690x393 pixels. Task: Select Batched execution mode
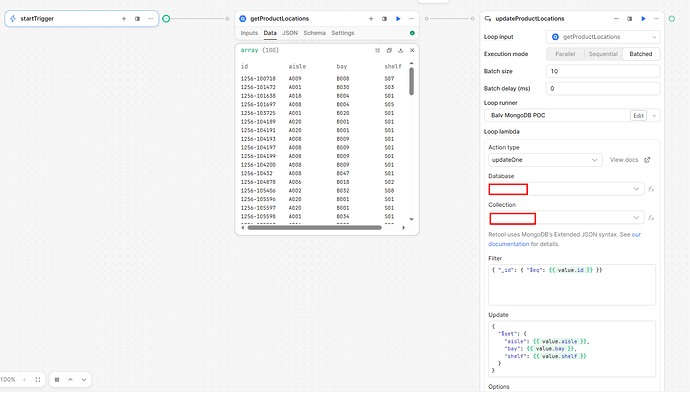pyautogui.click(x=641, y=54)
